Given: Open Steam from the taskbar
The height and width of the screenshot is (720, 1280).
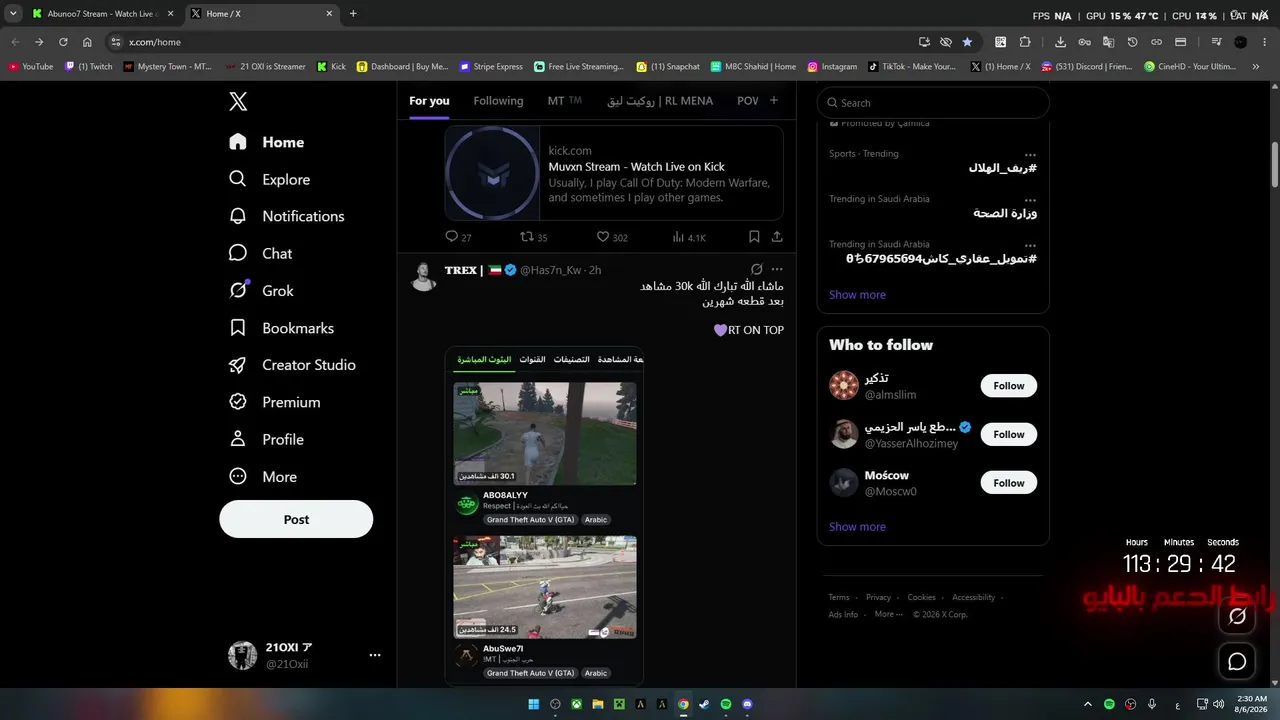Looking at the screenshot, I should (x=704, y=704).
